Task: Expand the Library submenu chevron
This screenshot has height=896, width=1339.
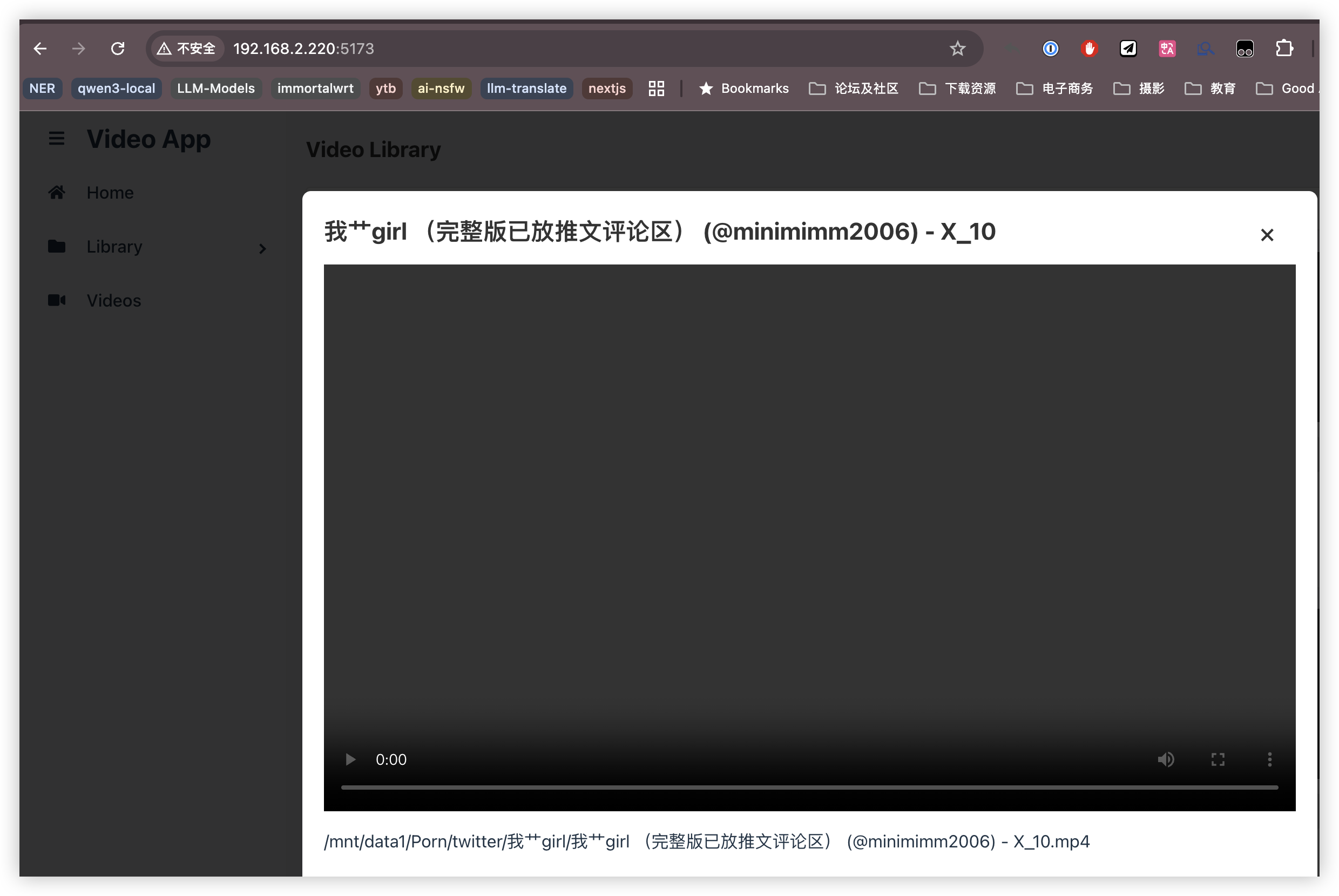Action: click(262, 249)
